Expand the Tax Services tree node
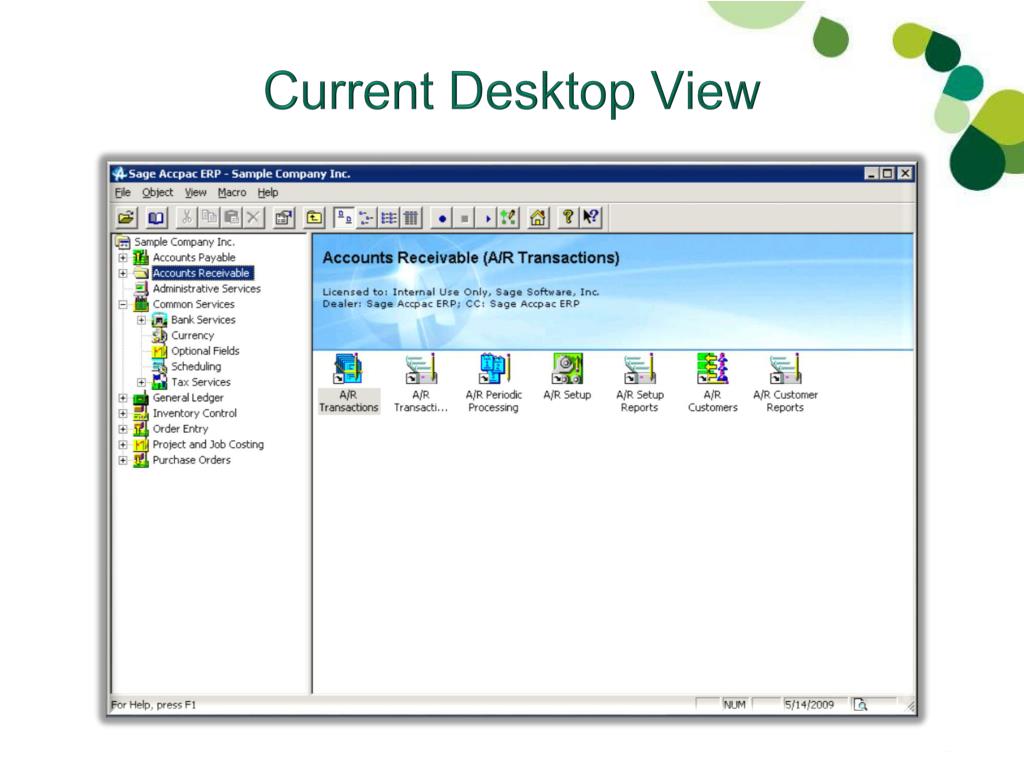 (x=141, y=382)
